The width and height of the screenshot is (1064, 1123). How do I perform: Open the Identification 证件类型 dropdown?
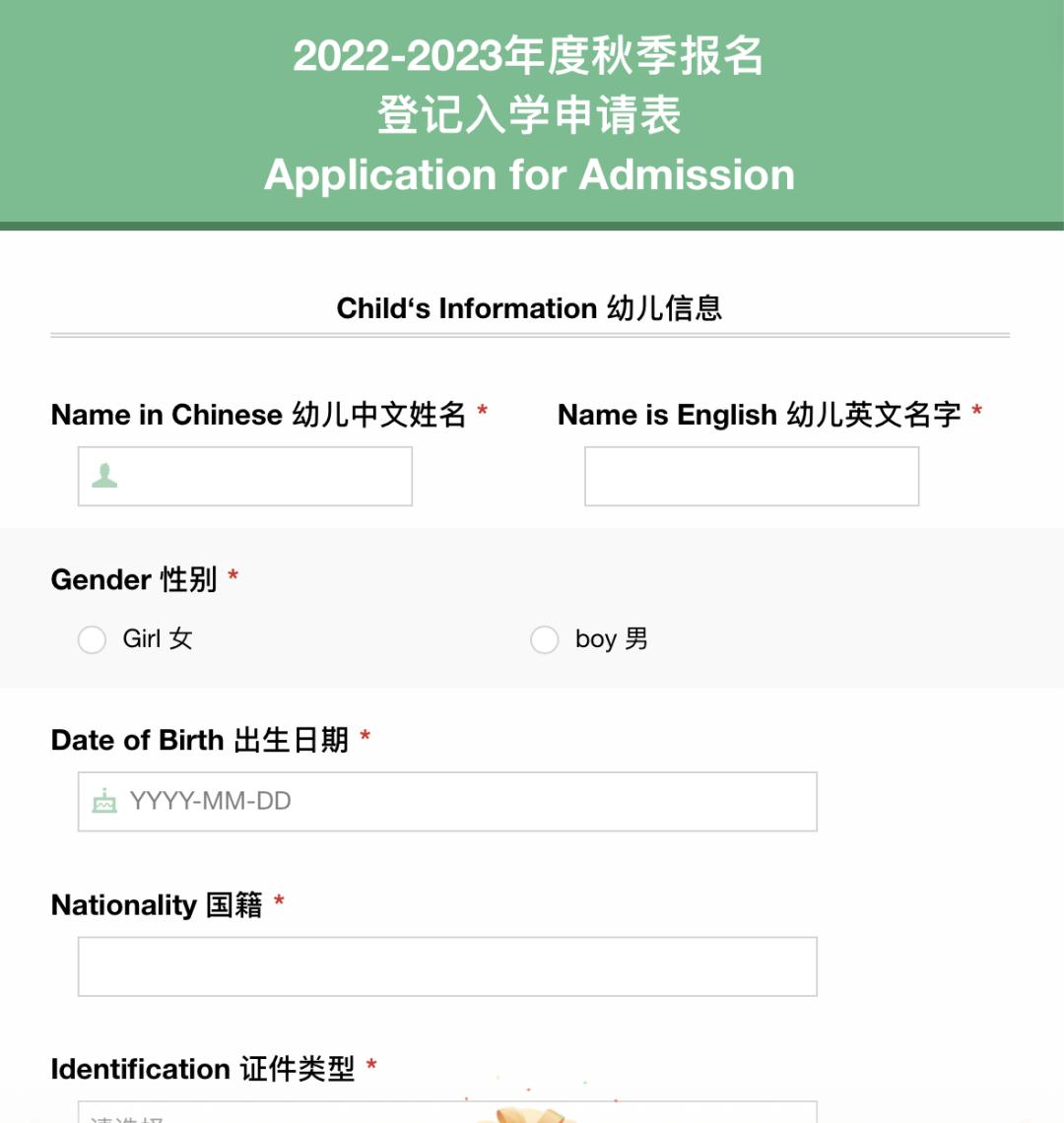448,1113
